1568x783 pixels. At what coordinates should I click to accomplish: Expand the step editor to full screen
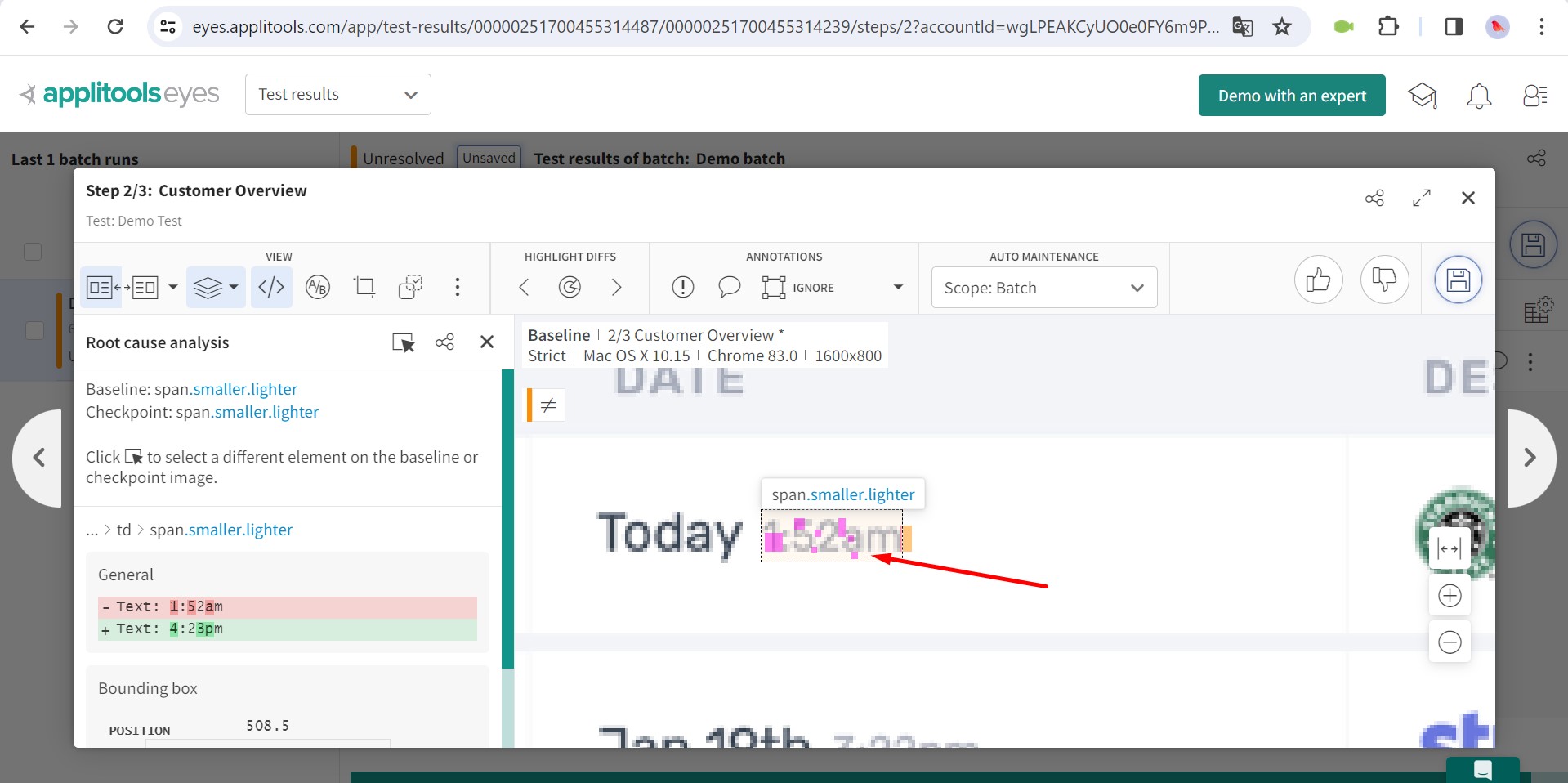tap(1422, 198)
